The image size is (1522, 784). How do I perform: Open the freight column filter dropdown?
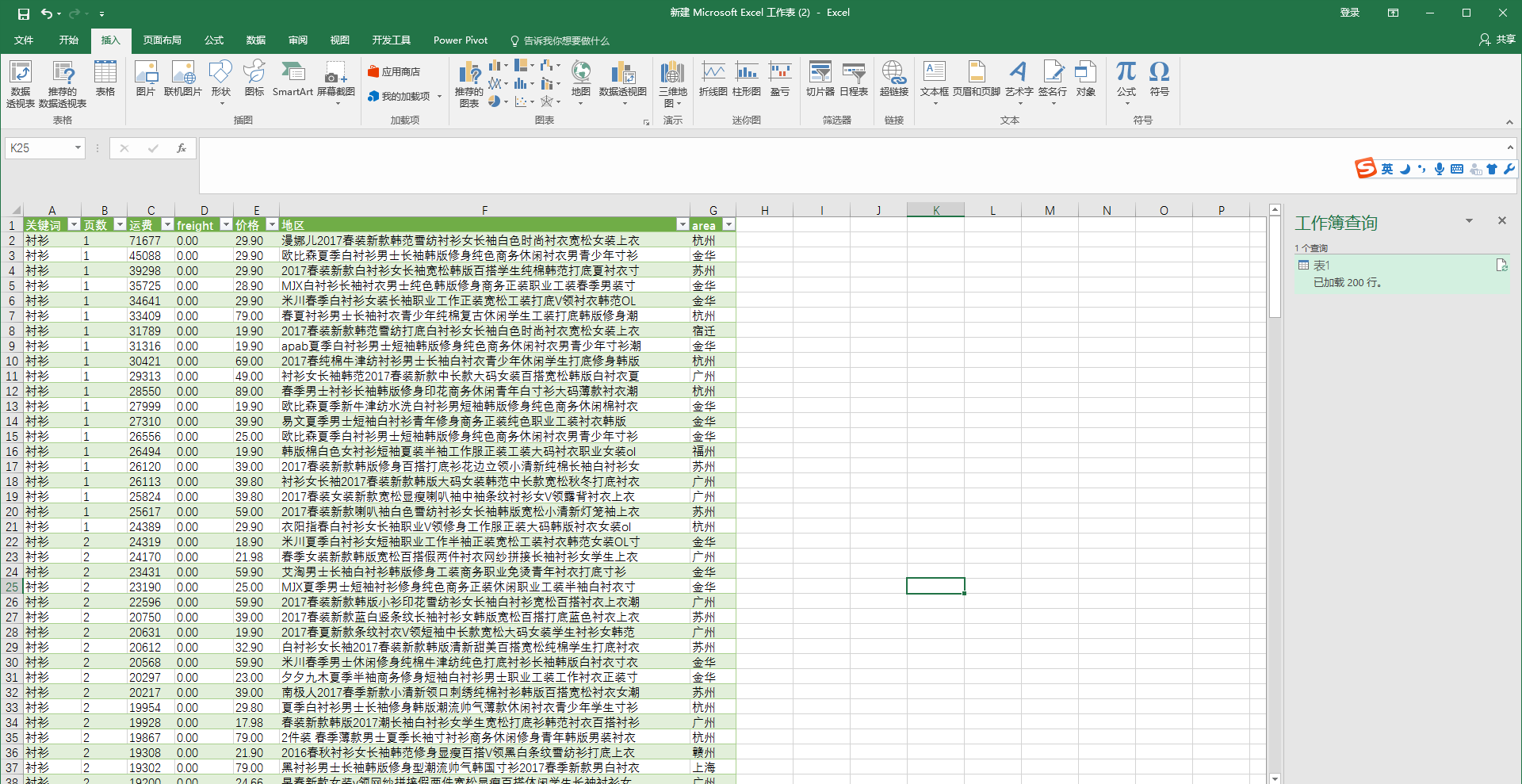[226, 225]
